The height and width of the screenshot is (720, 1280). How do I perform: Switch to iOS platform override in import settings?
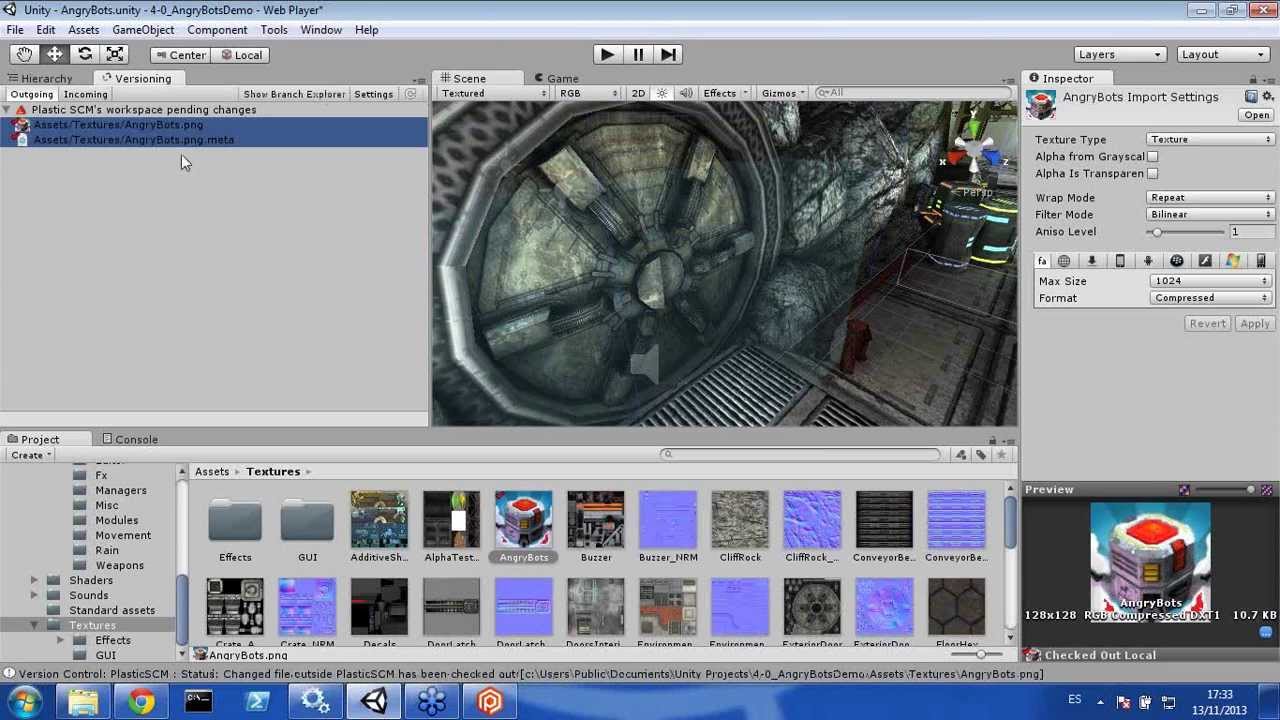click(x=1121, y=260)
